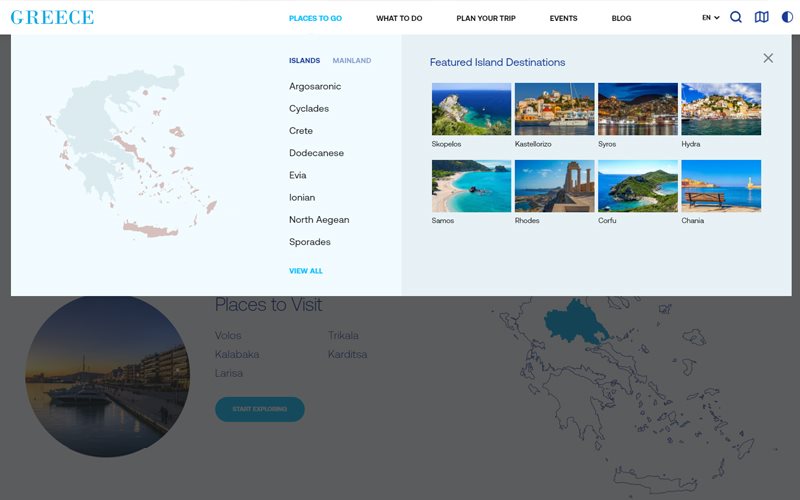
Task: Open the Skopelos destination thumbnail
Action: (x=471, y=109)
